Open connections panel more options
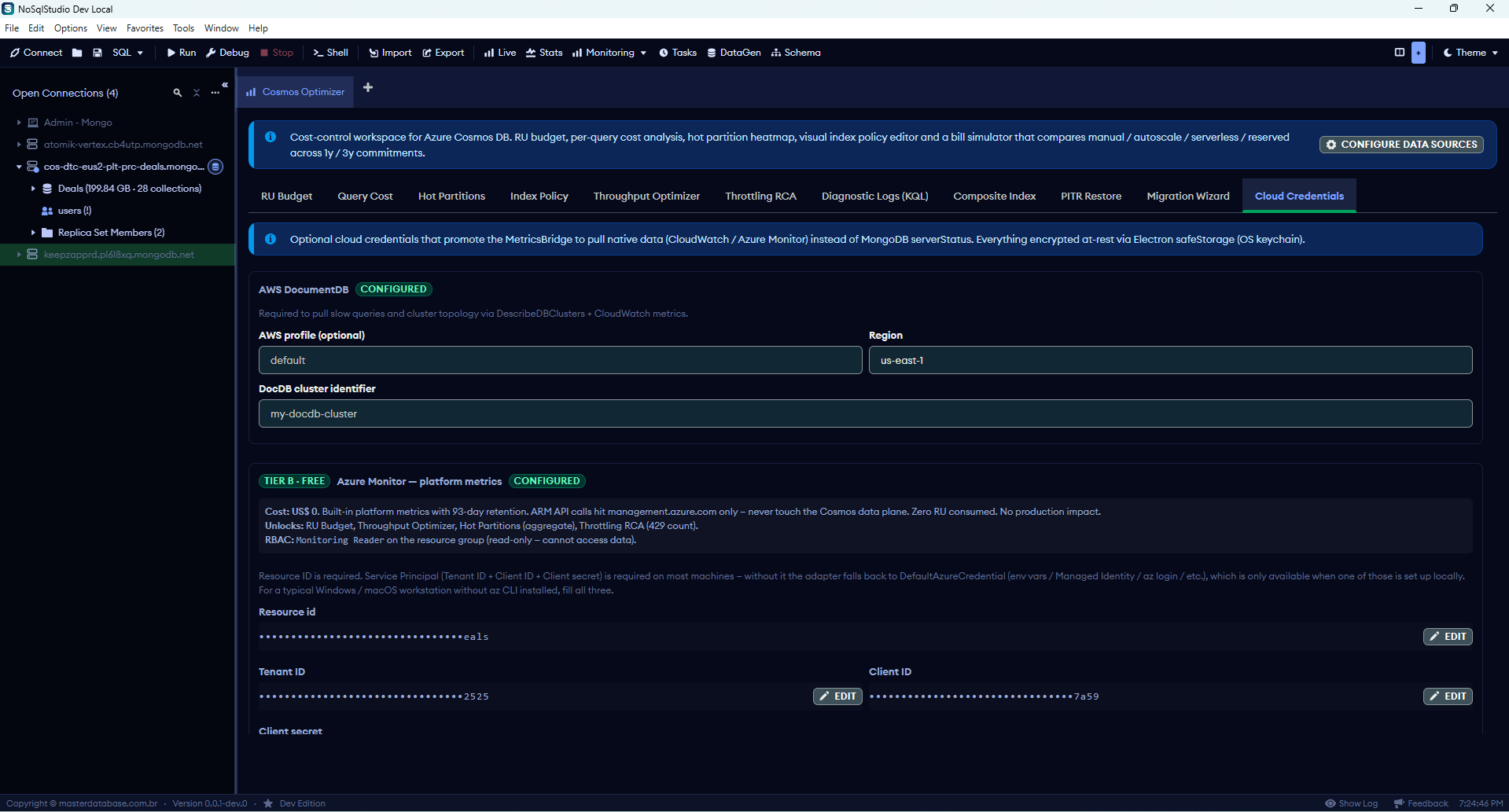The image size is (1509, 812). tap(215, 93)
